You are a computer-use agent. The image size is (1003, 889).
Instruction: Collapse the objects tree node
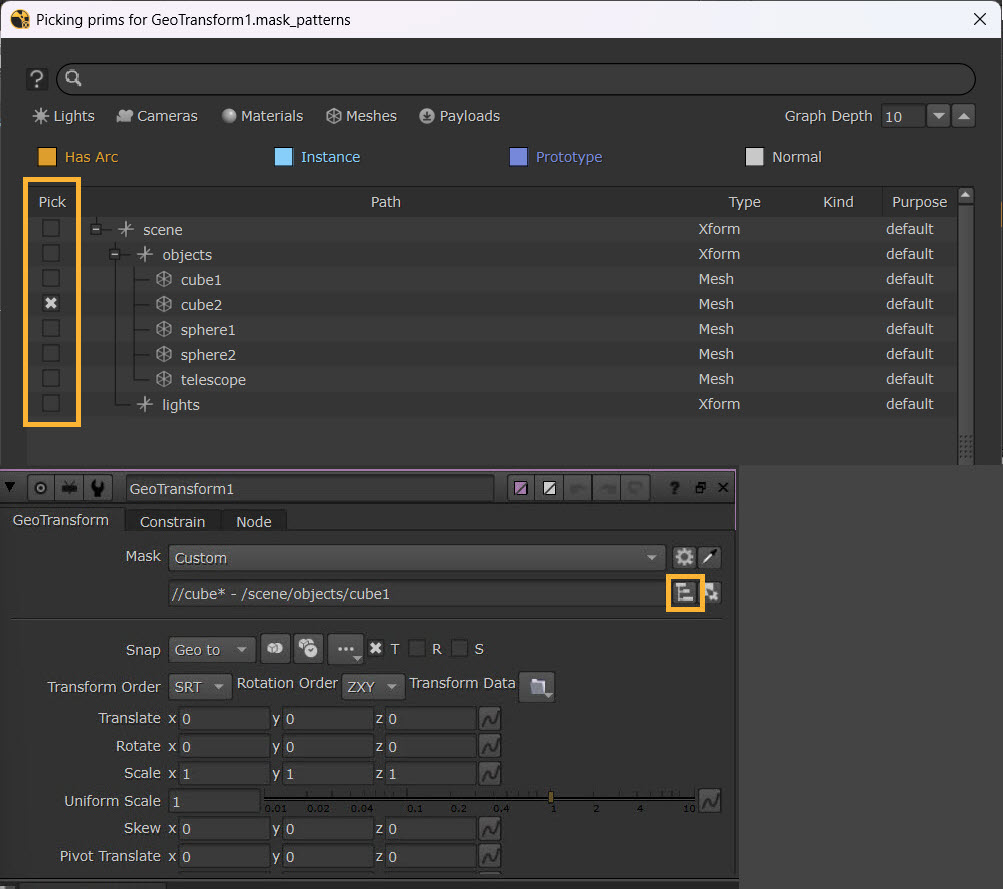pyautogui.click(x=116, y=254)
